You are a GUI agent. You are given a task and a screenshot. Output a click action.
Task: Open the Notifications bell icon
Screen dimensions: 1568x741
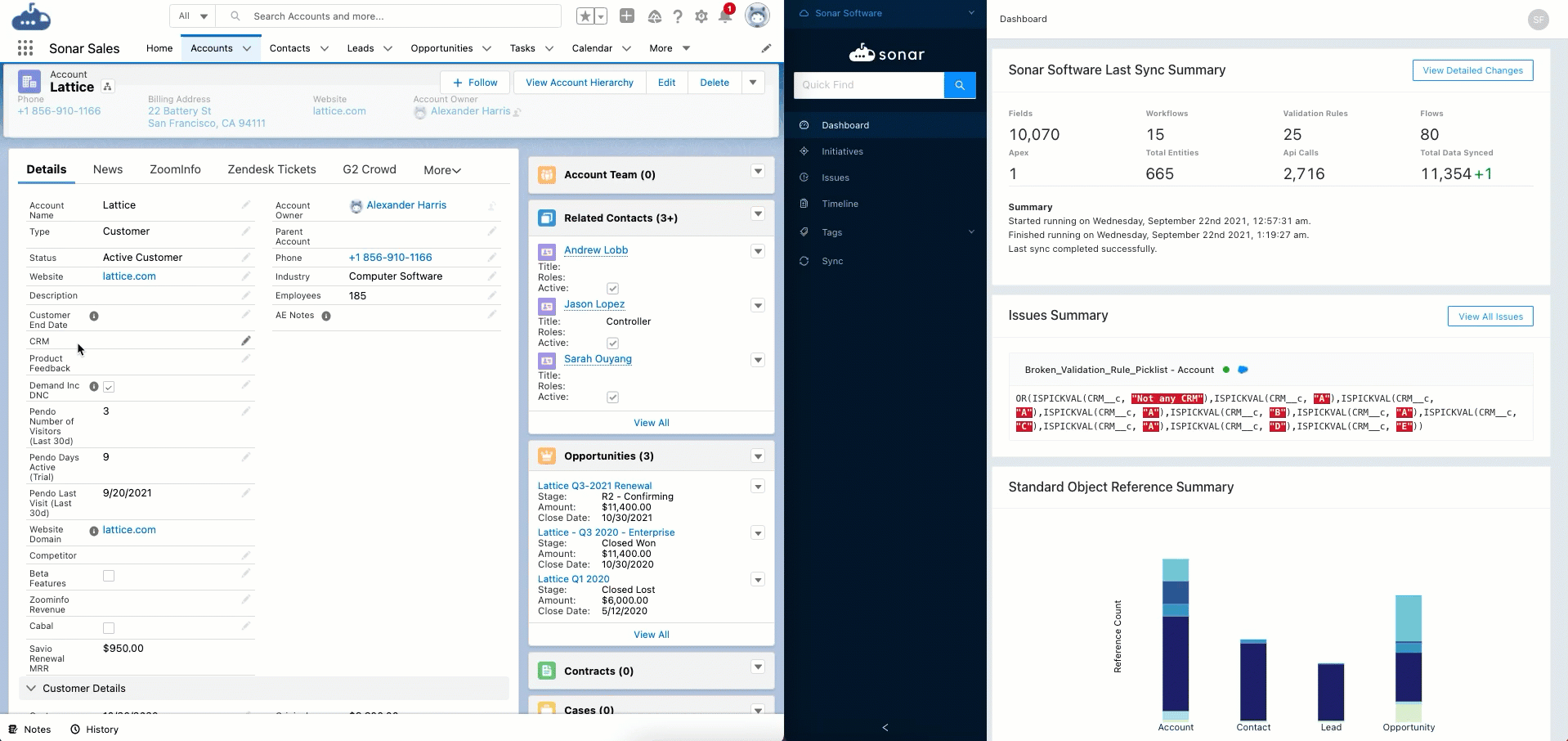pyautogui.click(x=725, y=16)
